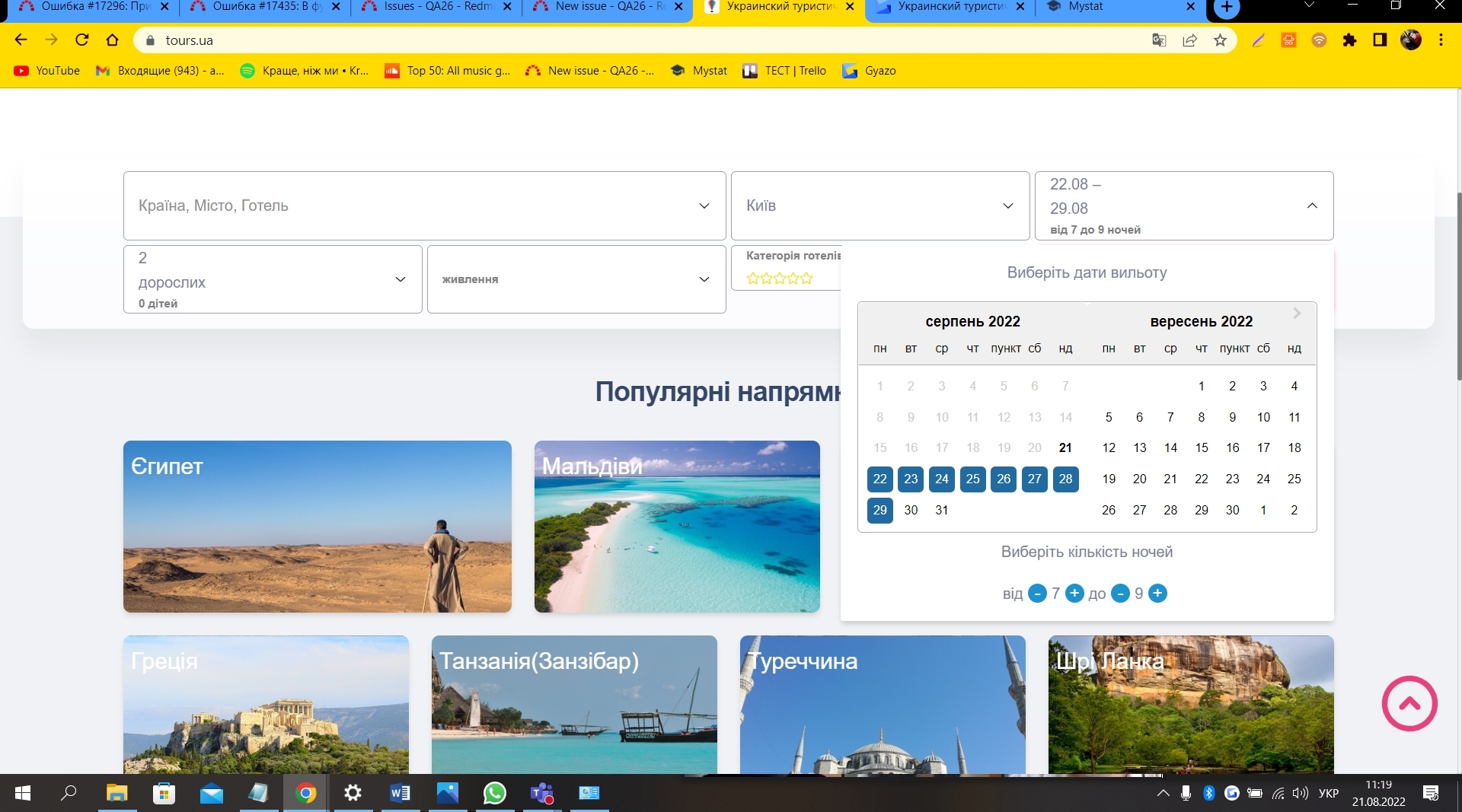Open the Шрі Ланка destination card
1462x812 pixels.
(x=1191, y=705)
